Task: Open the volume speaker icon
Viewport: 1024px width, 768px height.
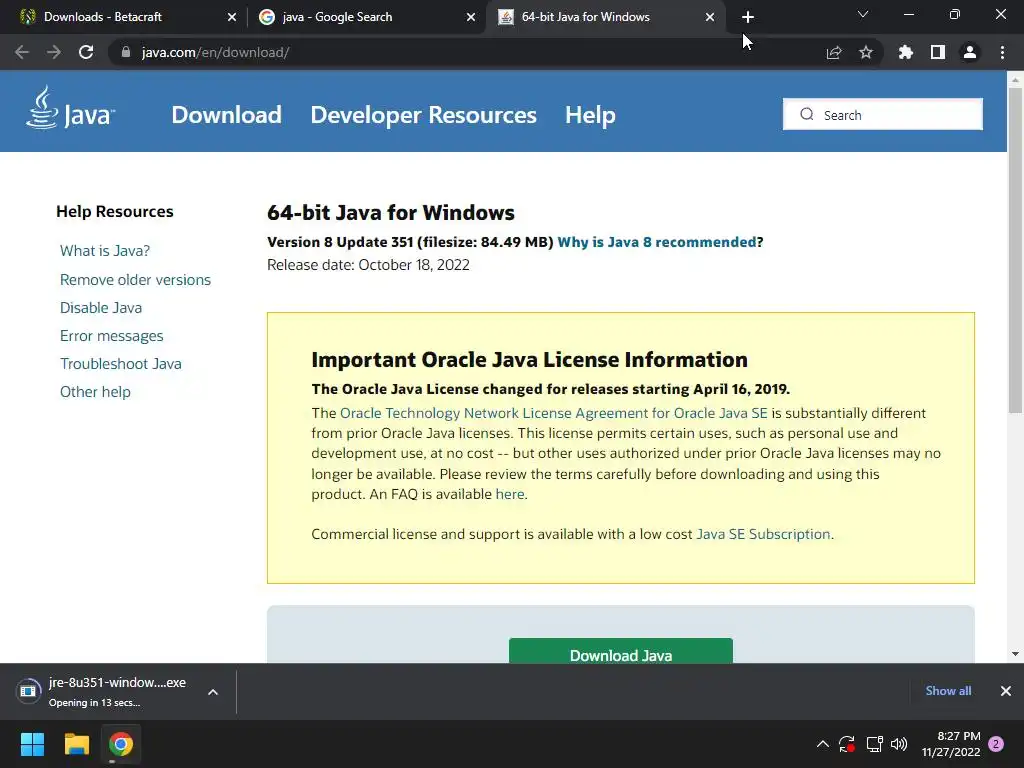Action: (x=899, y=744)
